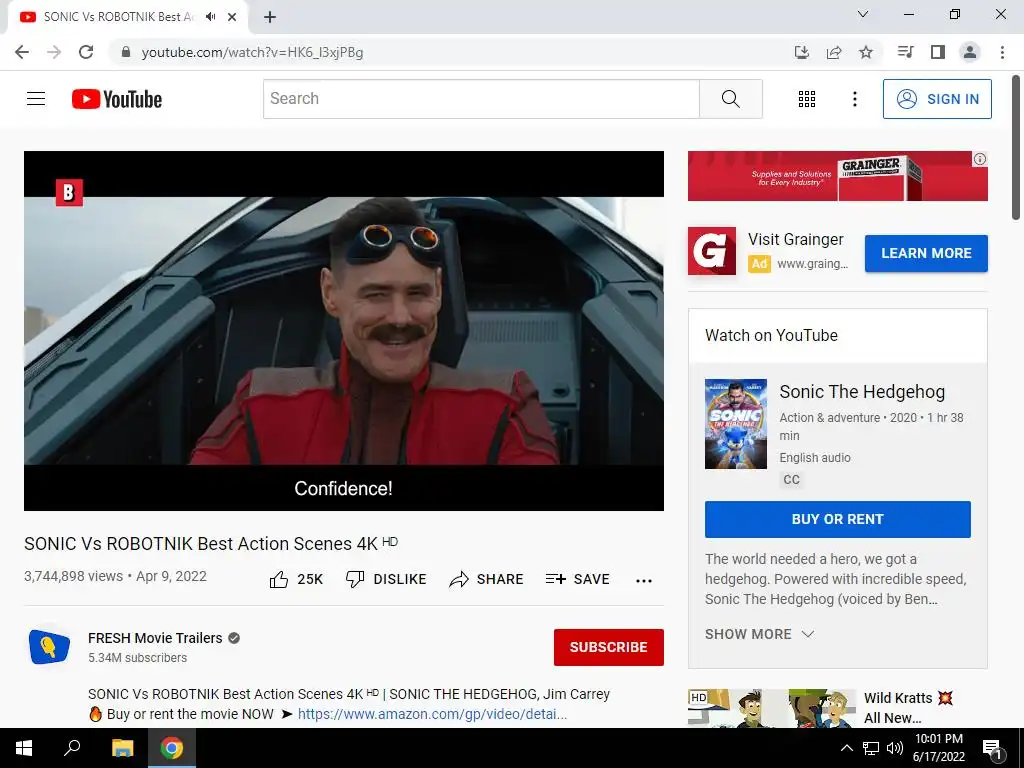
Task: Open Chrome profile avatar
Action: point(970,52)
